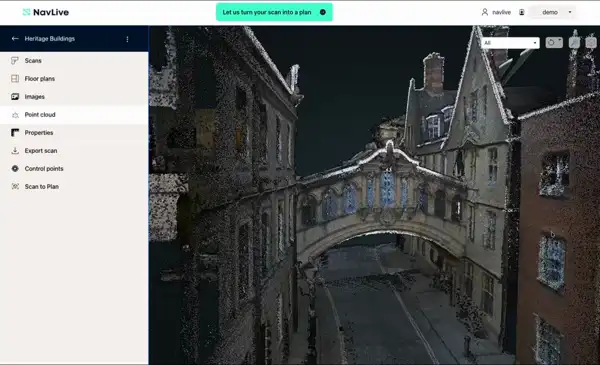Expand the demo account dropdown

pyautogui.click(x=554, y=12)
